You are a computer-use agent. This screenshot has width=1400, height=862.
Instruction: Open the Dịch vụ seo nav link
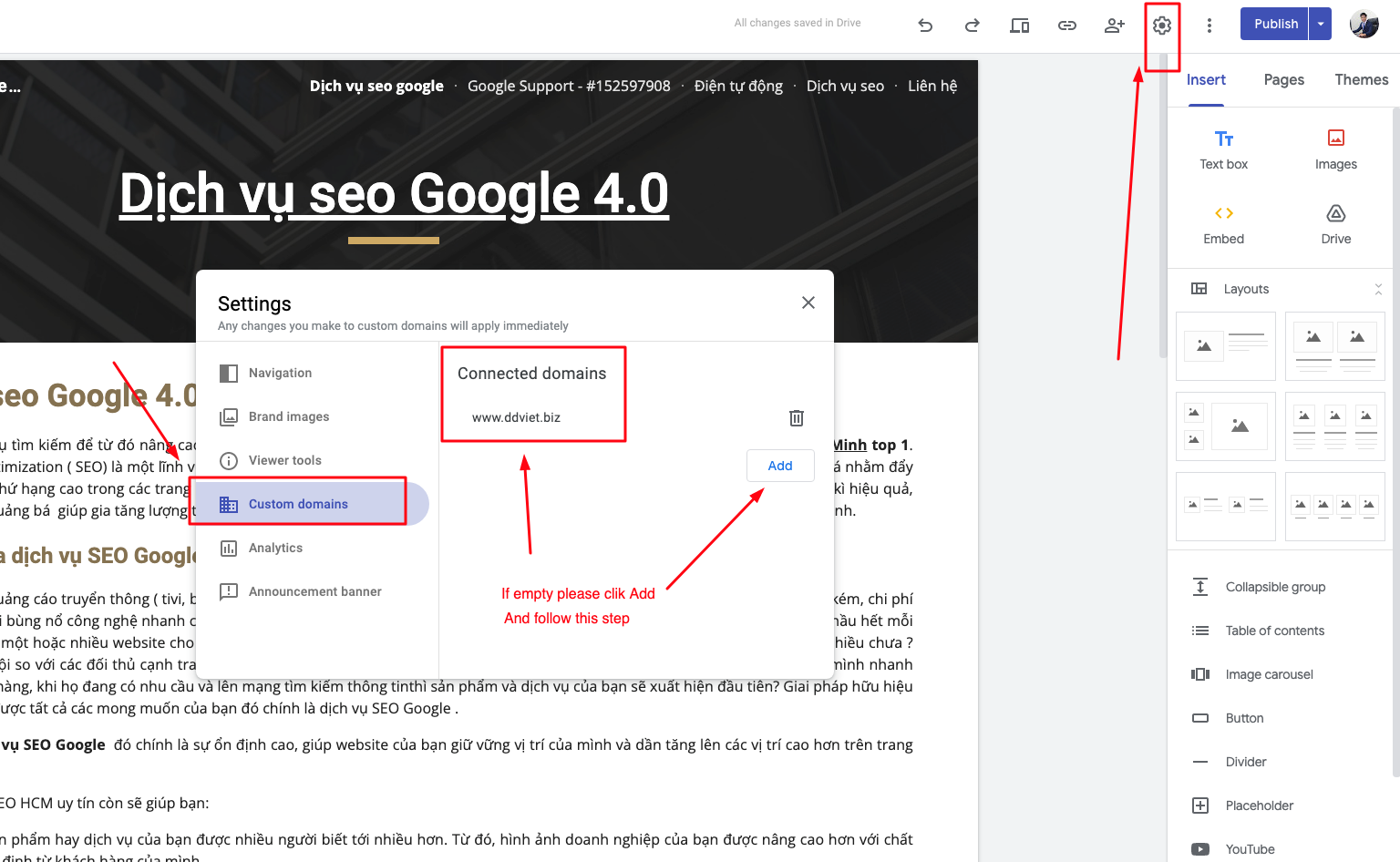click(x=845, y=86)
